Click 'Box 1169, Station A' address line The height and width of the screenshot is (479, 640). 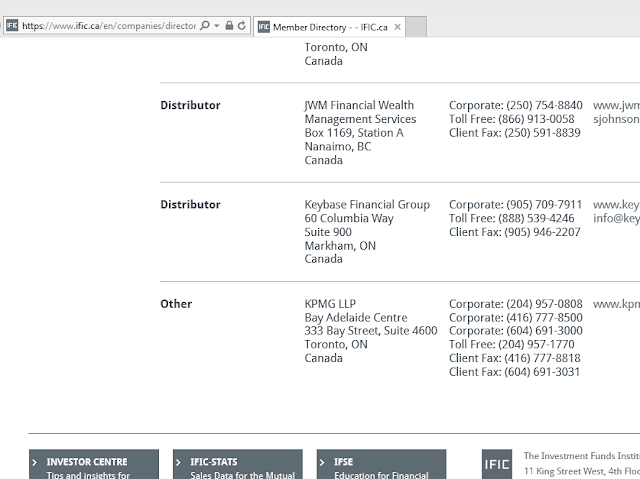pos(354,133)
